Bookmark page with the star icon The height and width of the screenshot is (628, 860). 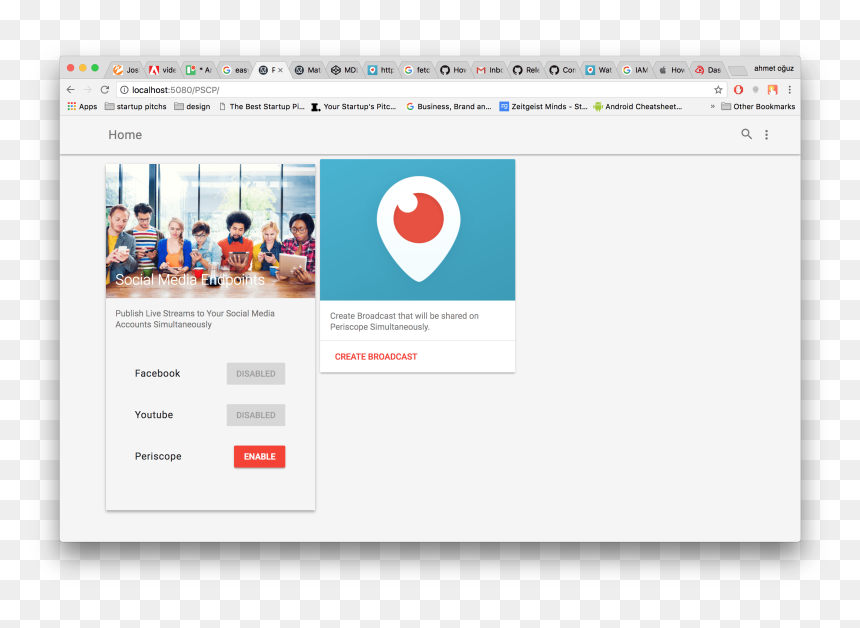click(718, 89)
